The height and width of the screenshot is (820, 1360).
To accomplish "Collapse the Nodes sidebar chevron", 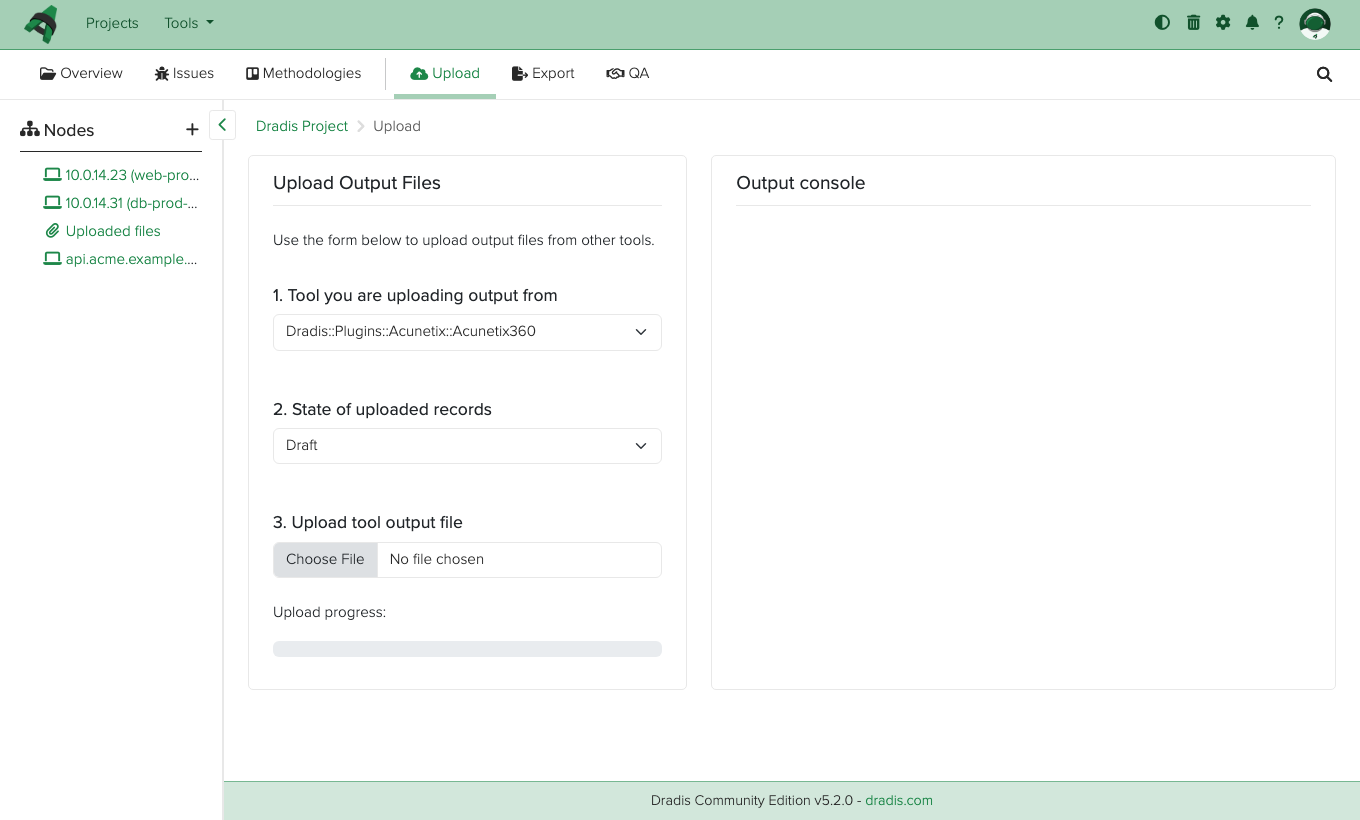I will 222,125.
